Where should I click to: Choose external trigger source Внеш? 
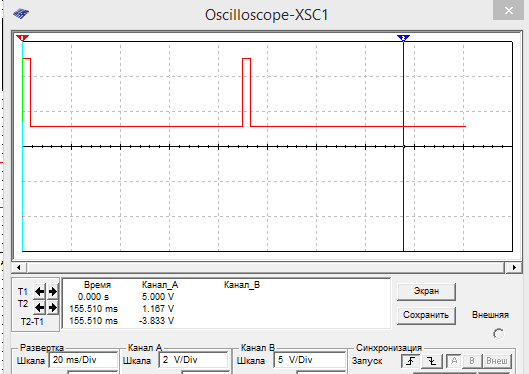coord(497,361)
